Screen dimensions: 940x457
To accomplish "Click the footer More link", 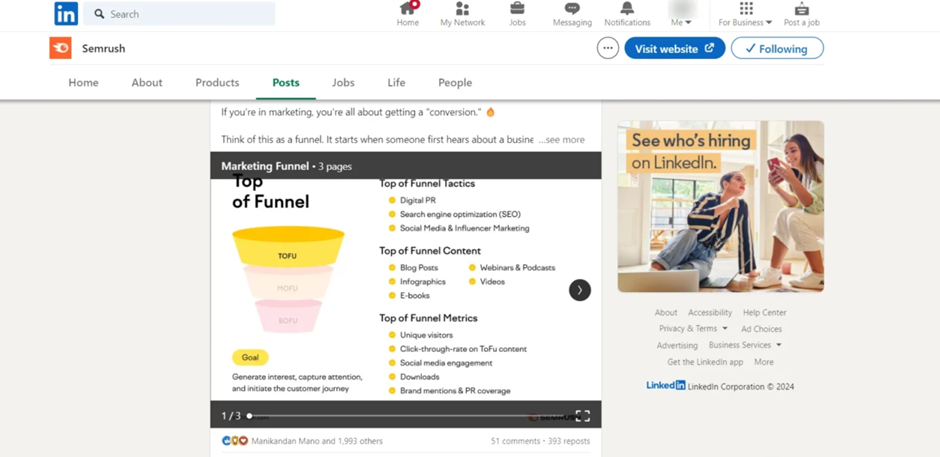I will click(764, 362).
